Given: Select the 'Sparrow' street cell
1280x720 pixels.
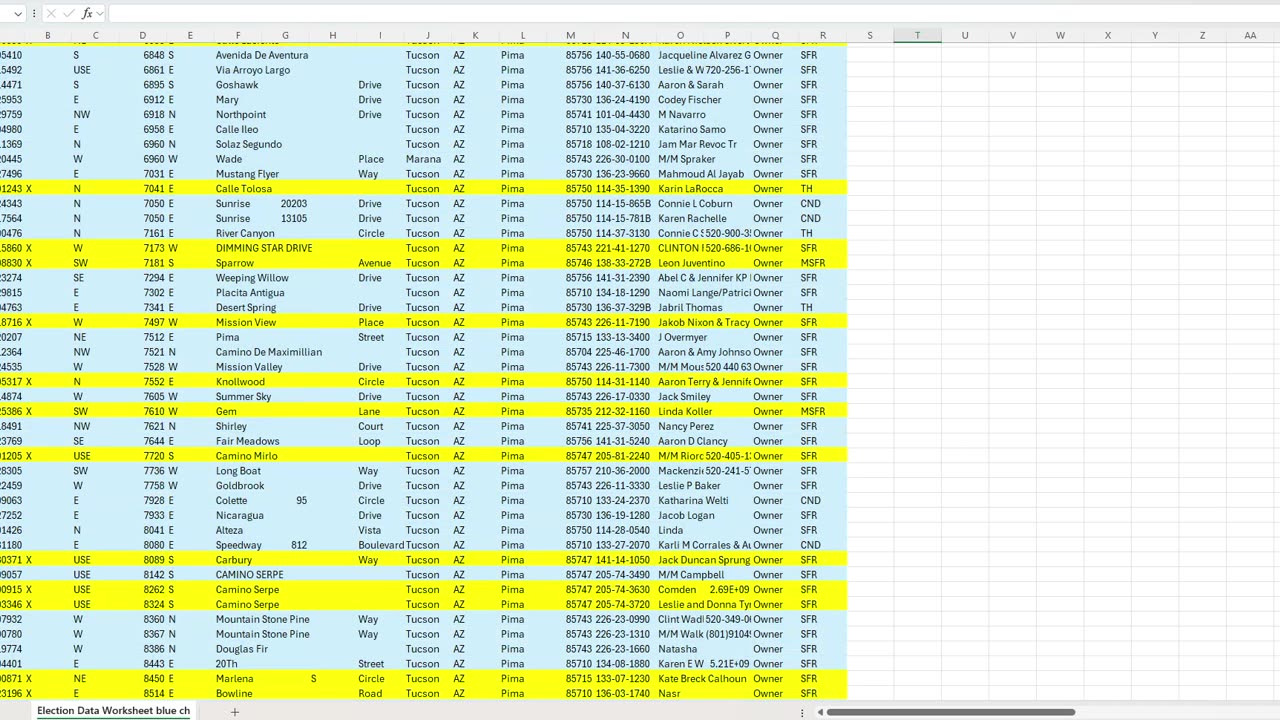Looking at the screenshot, I should point(235,263).
